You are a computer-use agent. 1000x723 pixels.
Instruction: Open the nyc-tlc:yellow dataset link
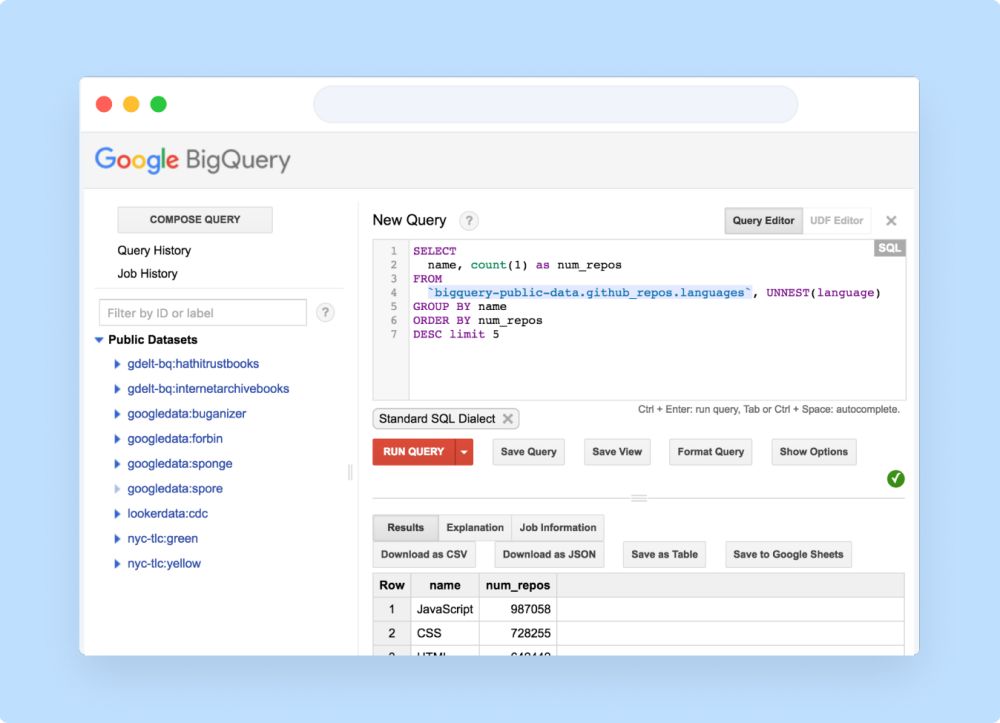tap(164, 564)
